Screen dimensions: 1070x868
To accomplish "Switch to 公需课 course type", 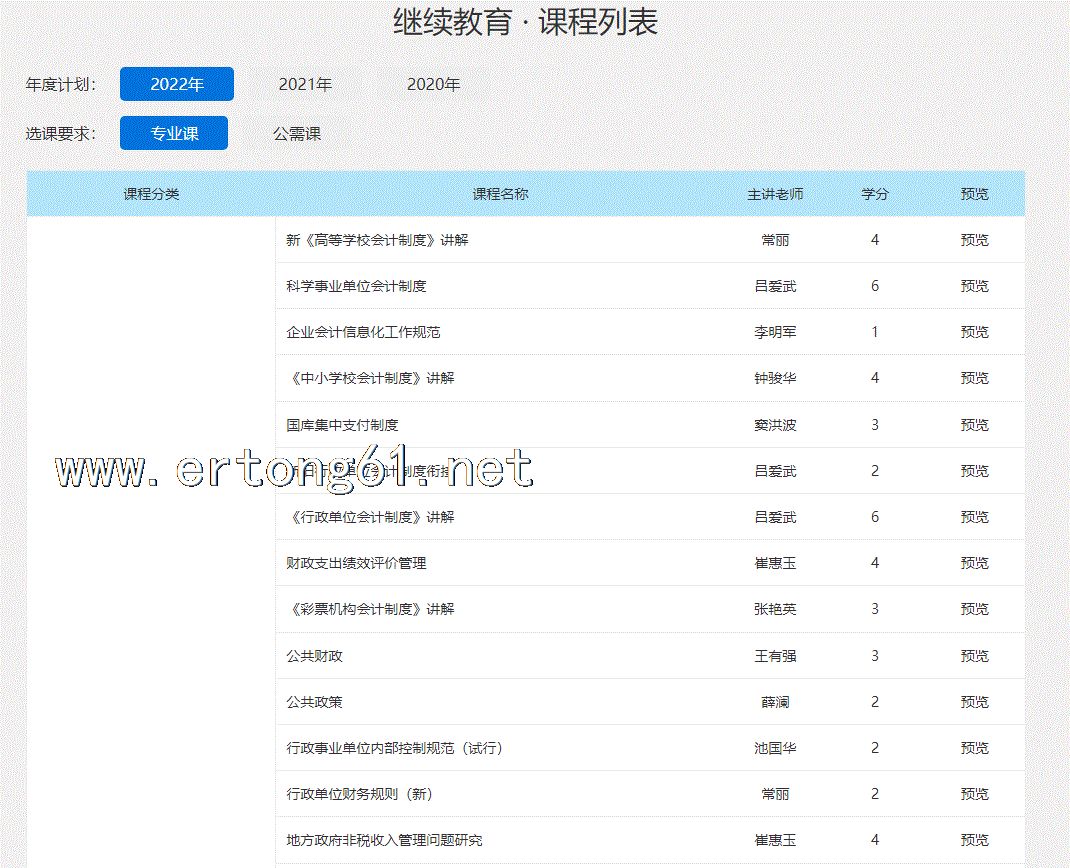I will (x=297, y=133).
